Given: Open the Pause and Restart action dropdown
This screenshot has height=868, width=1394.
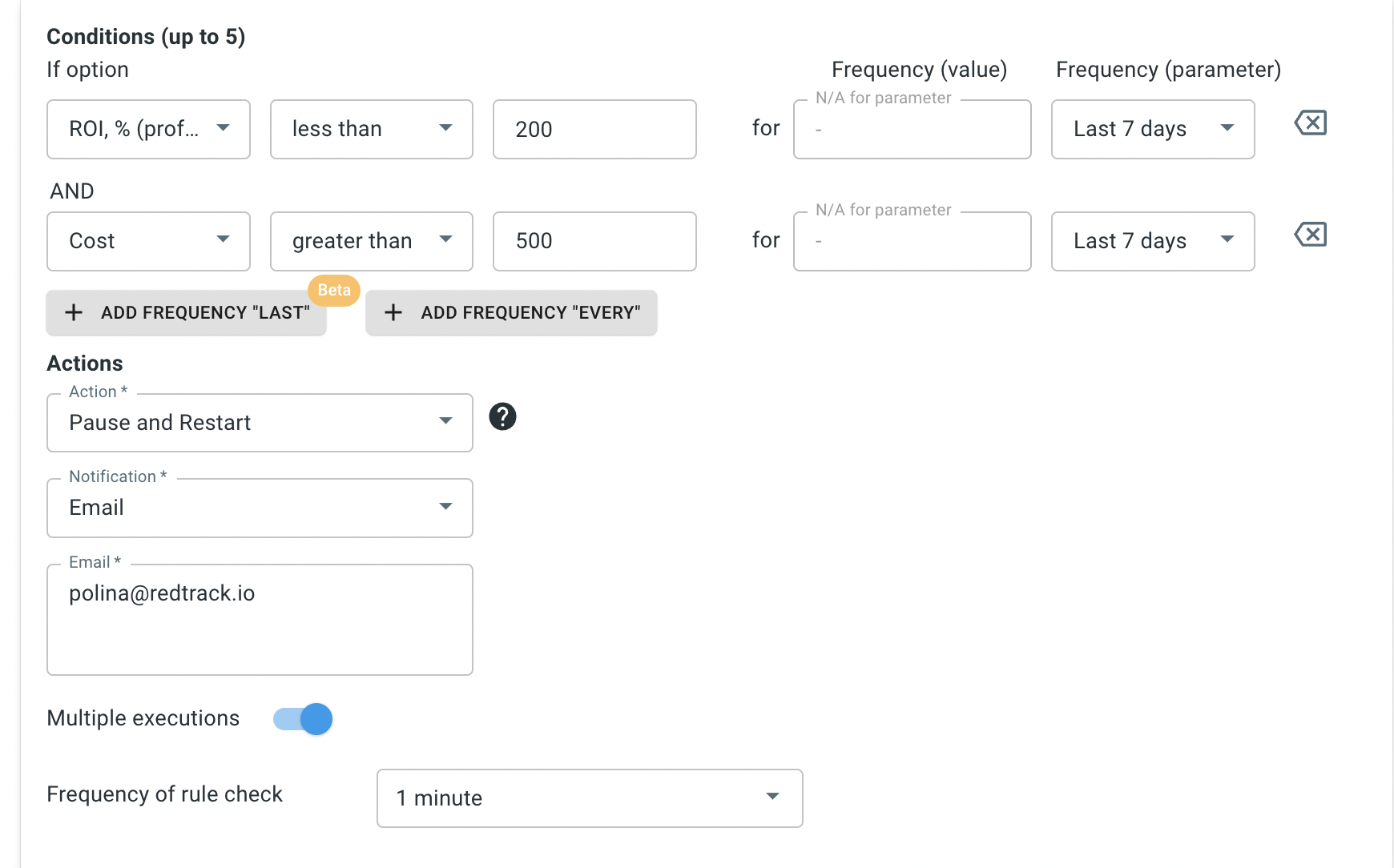Looking at the screenshot, I should pos(260,423).
